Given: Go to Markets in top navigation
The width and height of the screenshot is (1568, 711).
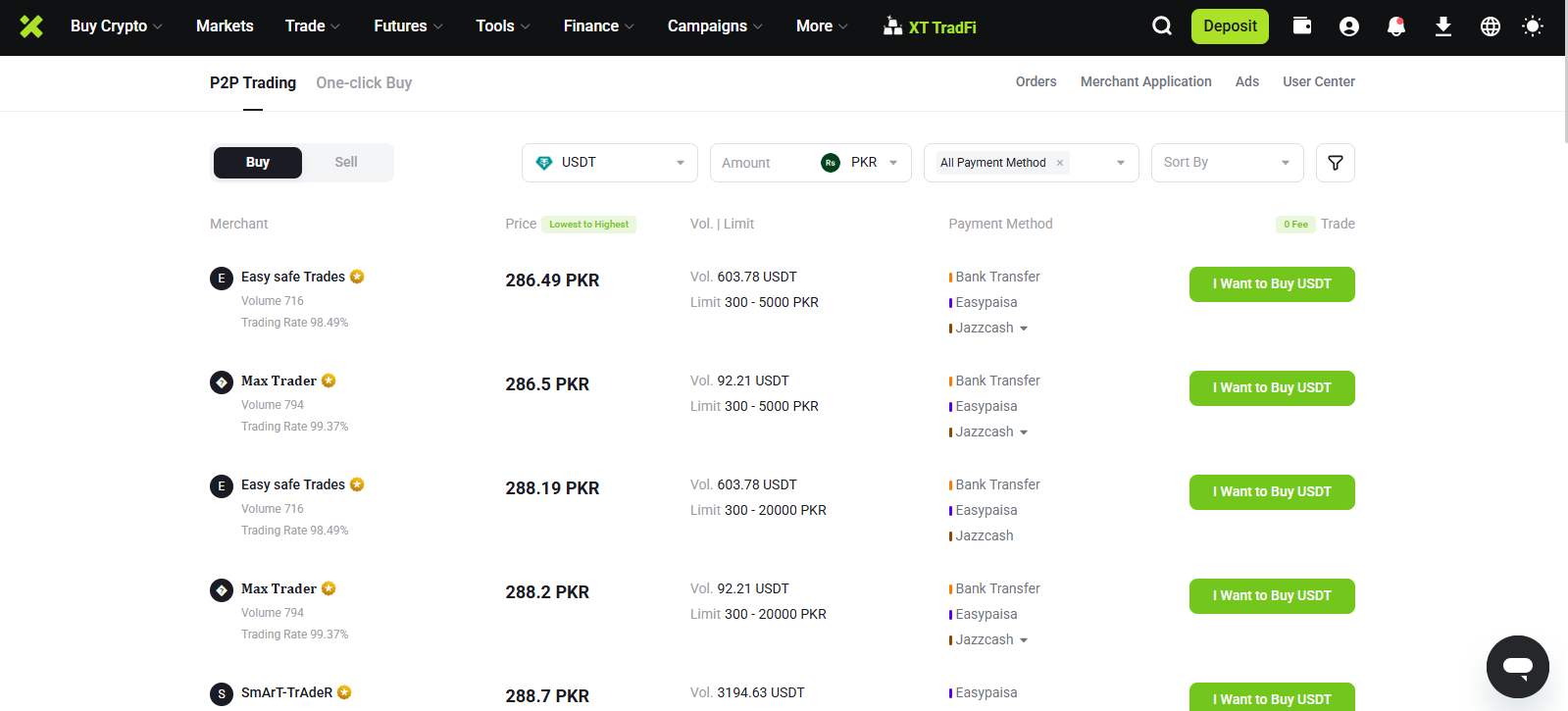Looking at the screenshot, I should coord(225,26).
